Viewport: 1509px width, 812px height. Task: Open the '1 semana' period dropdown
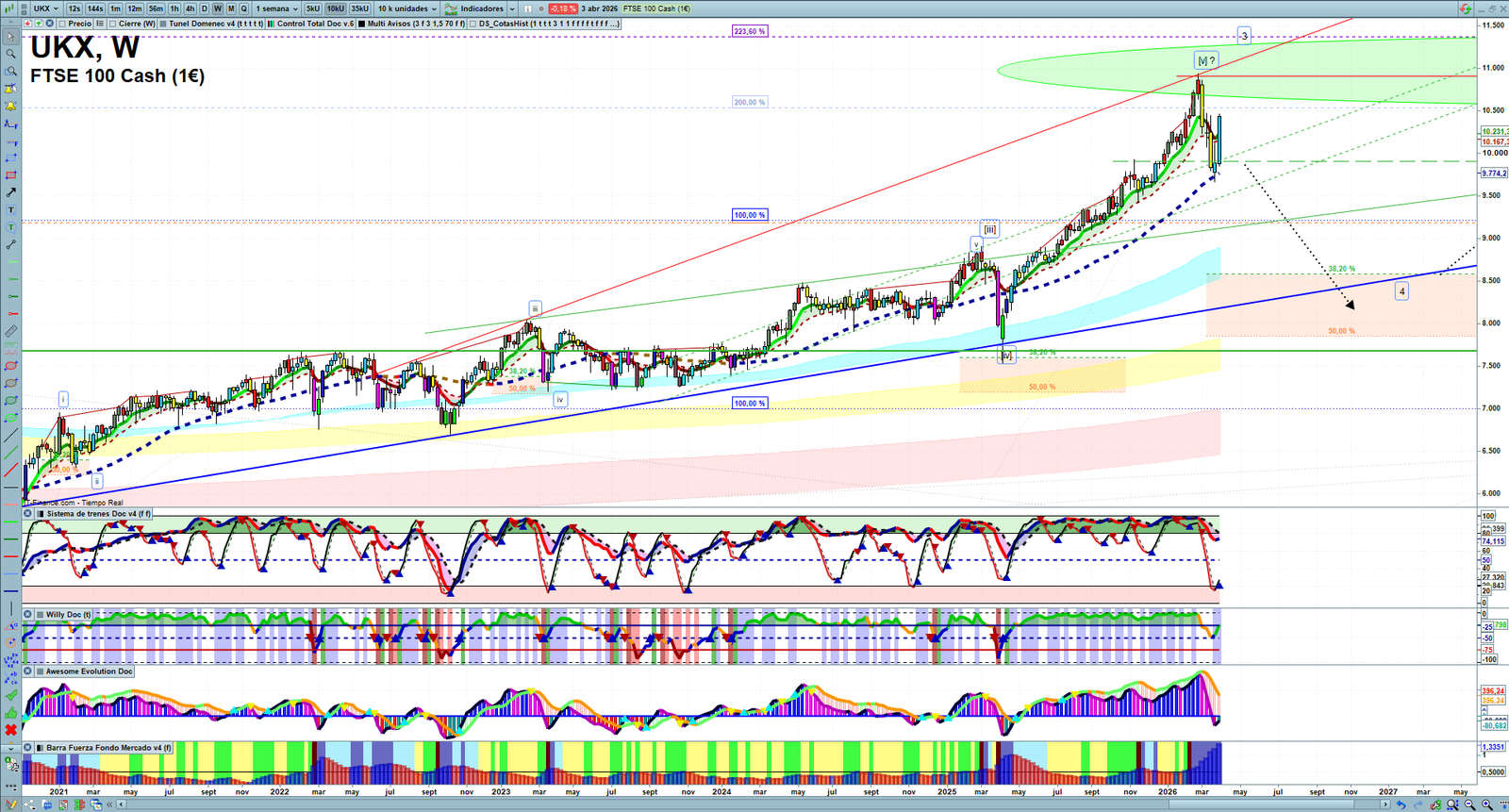click(x=276, y=8)
